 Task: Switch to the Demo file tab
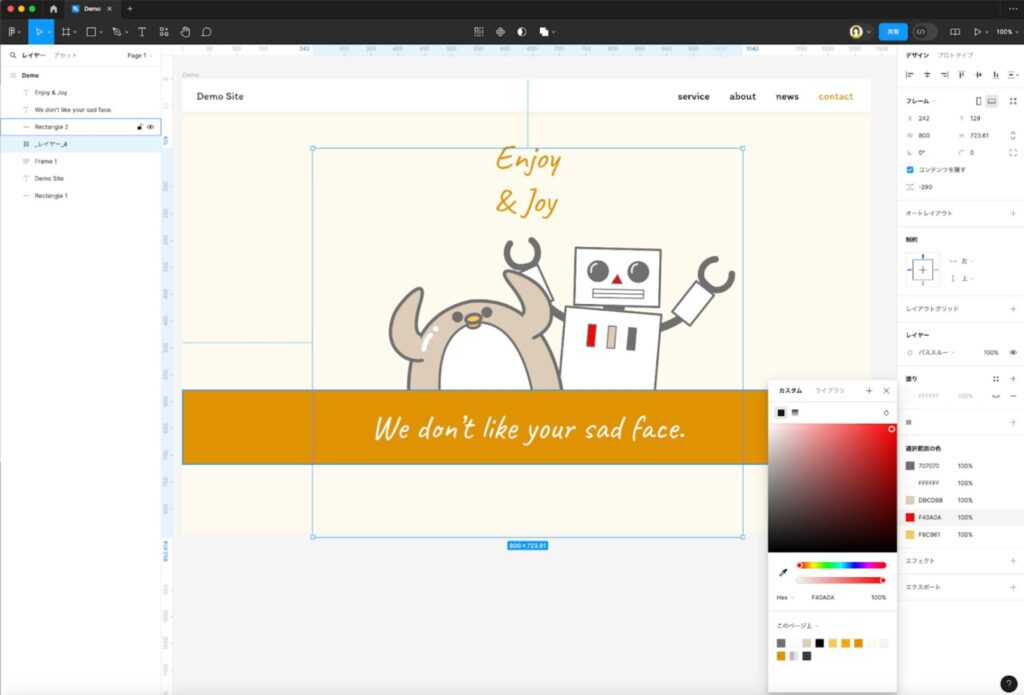pyautogui.click(x=91, y=8)
